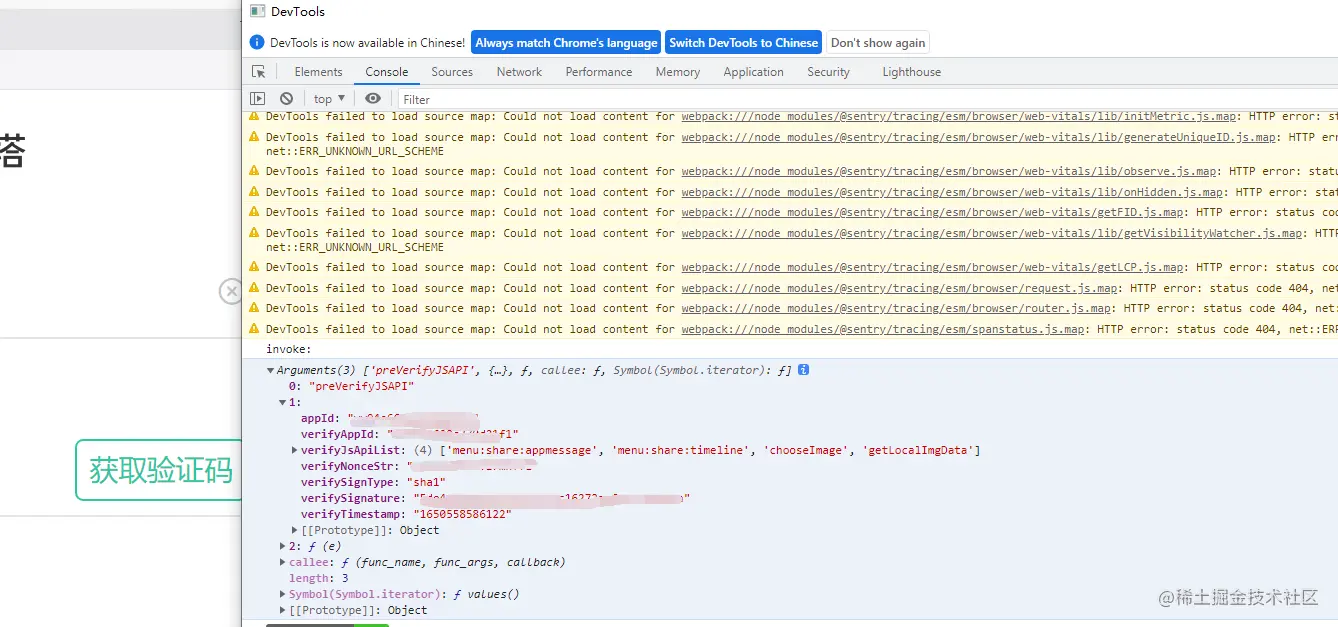The height and width of the screenshot is (627, 1338).
Task: Focus the console Filter input field
Action: tap(868, 99)
